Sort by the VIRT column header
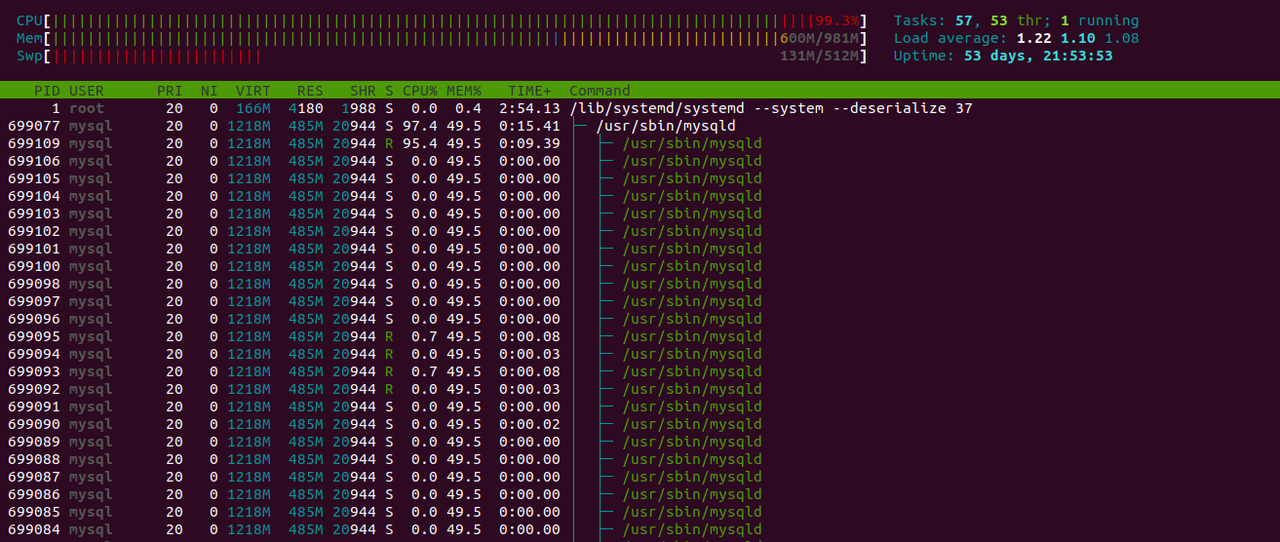Screen dimensions: 1280x542 point(253,90)
